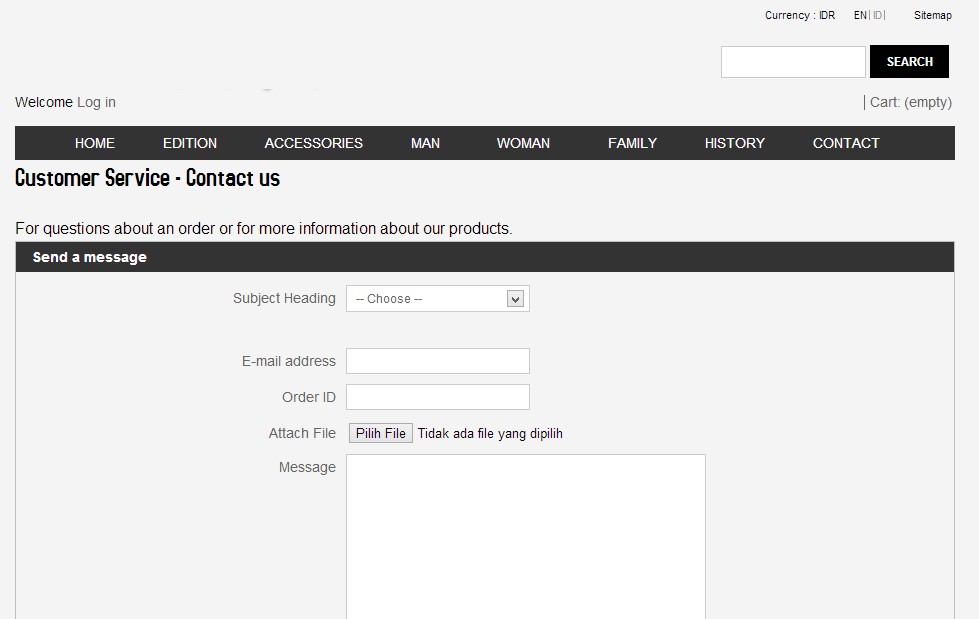Open the EDITION menu item
Image resolution: width=979 pixels, height=619 pixels.
[190, 143]
